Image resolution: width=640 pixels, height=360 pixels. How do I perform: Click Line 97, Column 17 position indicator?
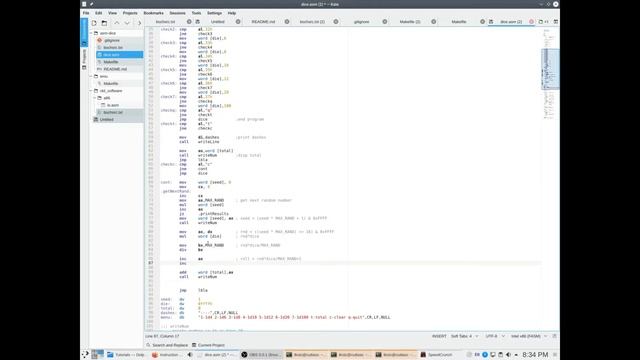[x=162, y=336]
